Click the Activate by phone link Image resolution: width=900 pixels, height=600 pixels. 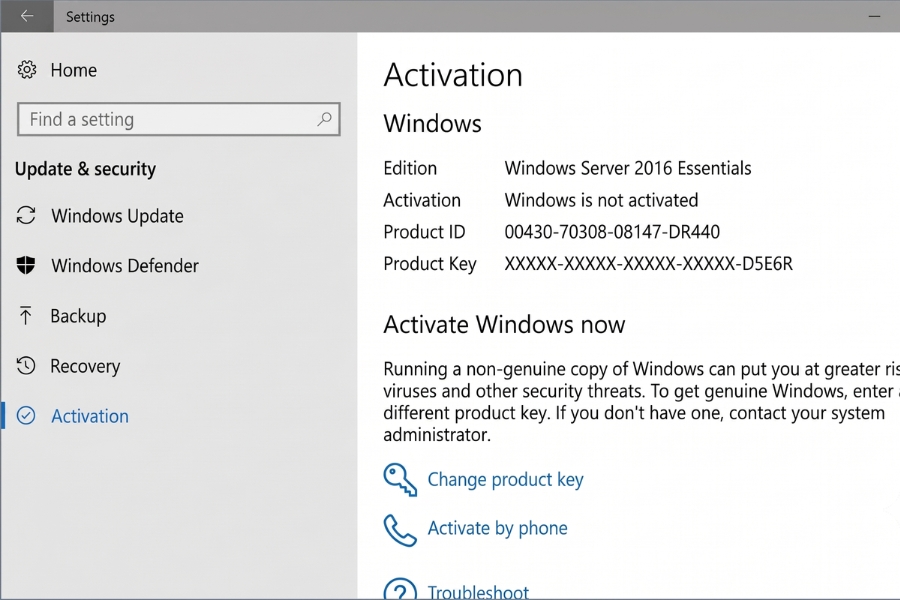[x=497, y=528]
